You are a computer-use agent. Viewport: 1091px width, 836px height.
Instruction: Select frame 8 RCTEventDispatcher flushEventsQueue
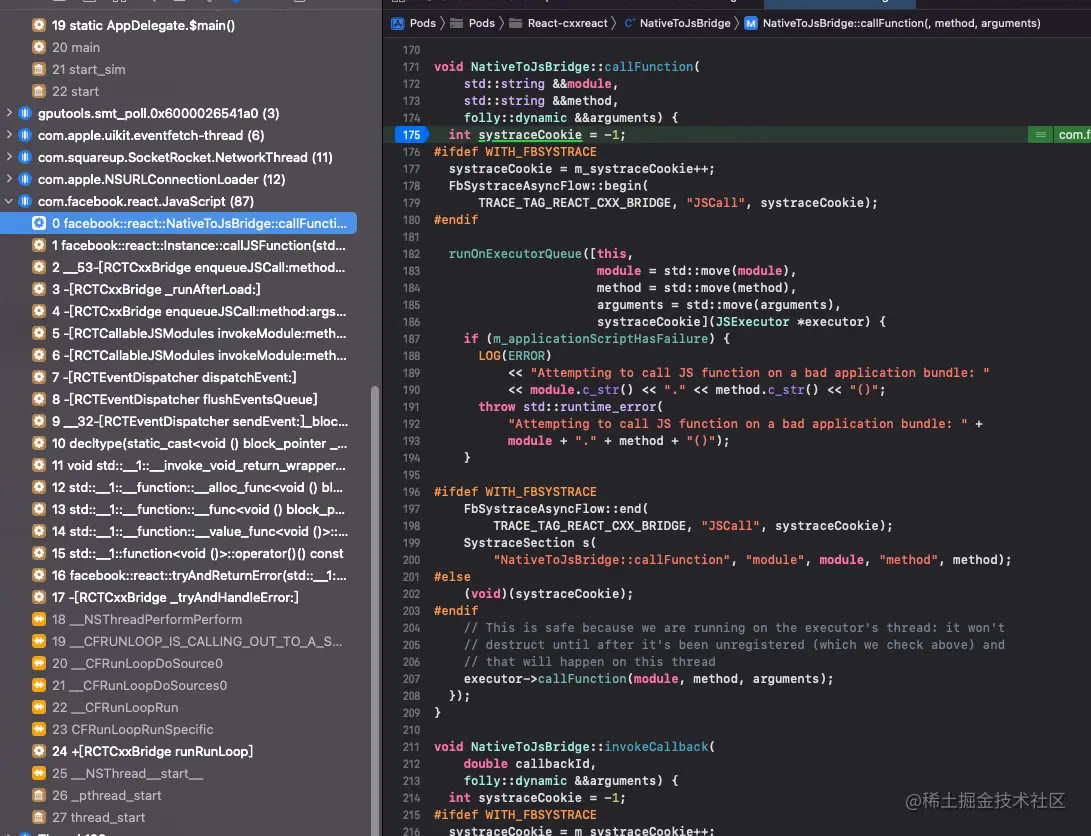[175, 400]
